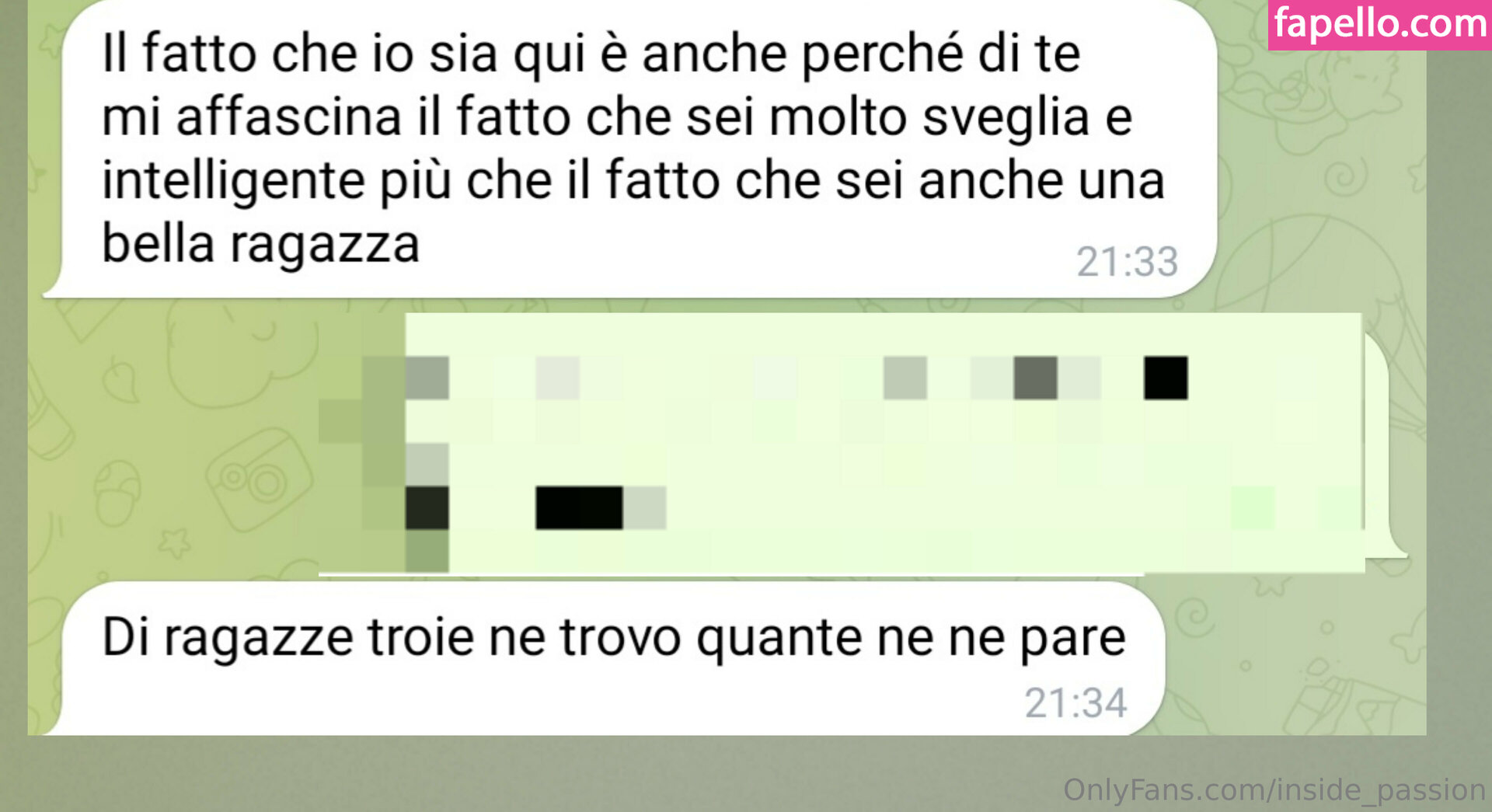
Task: Click the mushroom doodle on the wallpaper
Action: [117, 493]
